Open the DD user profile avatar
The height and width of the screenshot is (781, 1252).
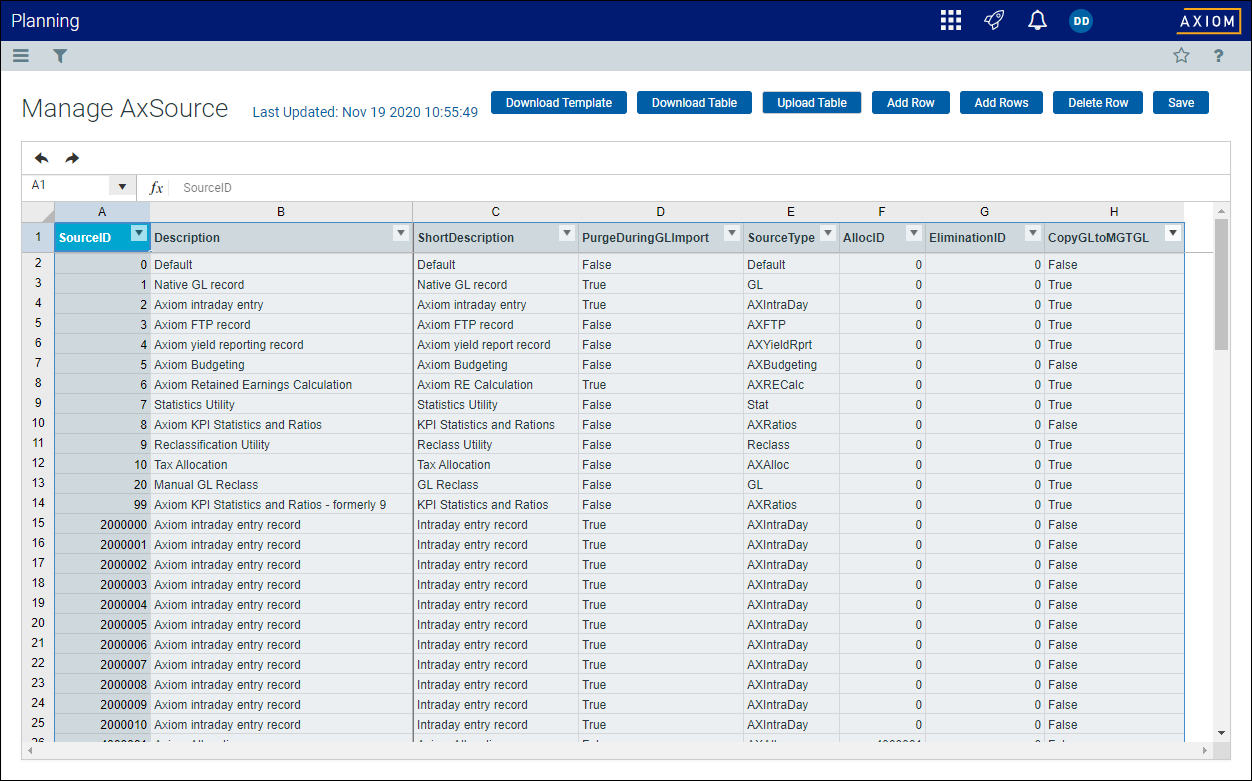[1081, 21]
